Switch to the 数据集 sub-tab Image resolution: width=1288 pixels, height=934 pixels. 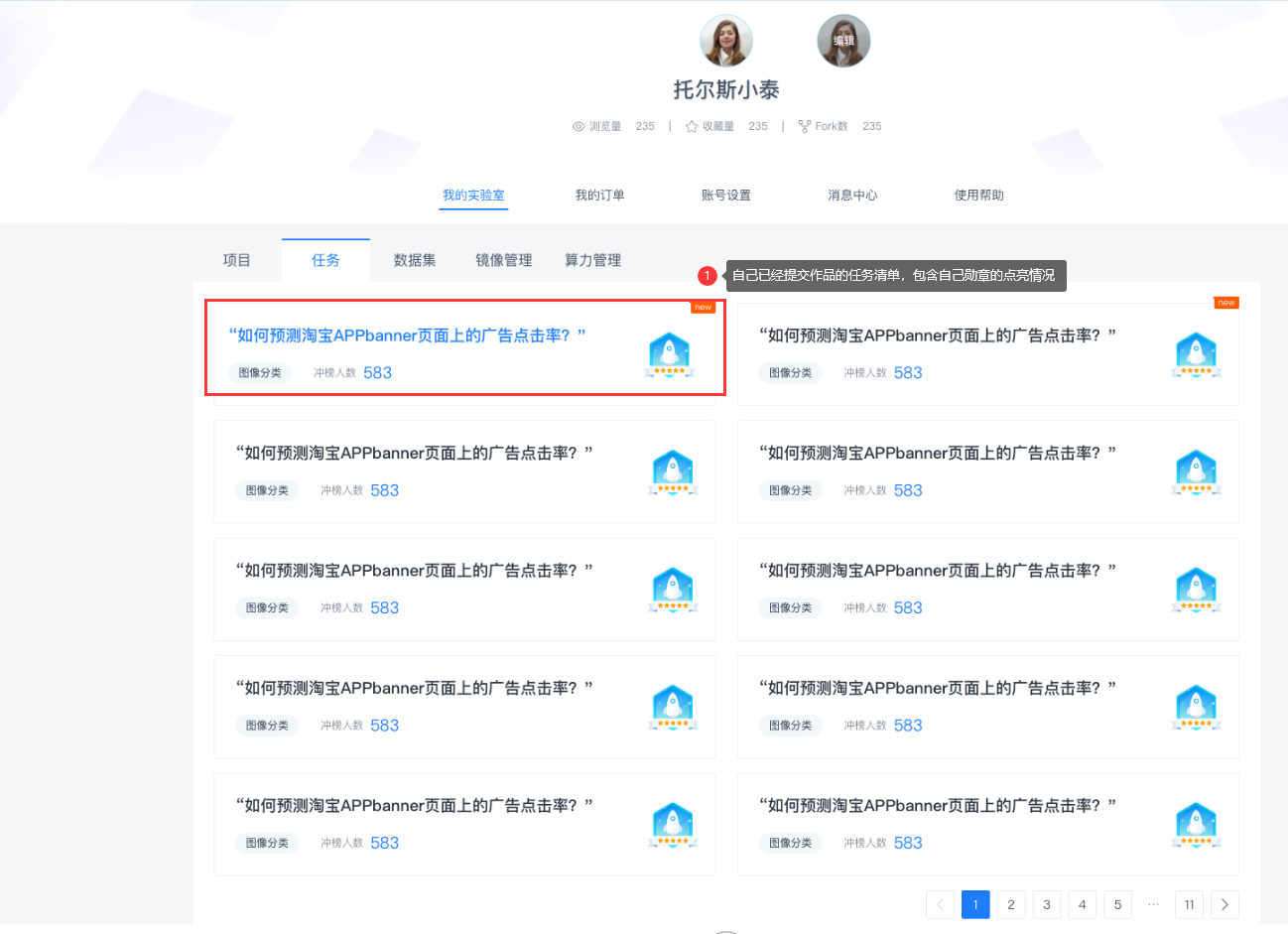pyautogui.click(x=415, y=260)
